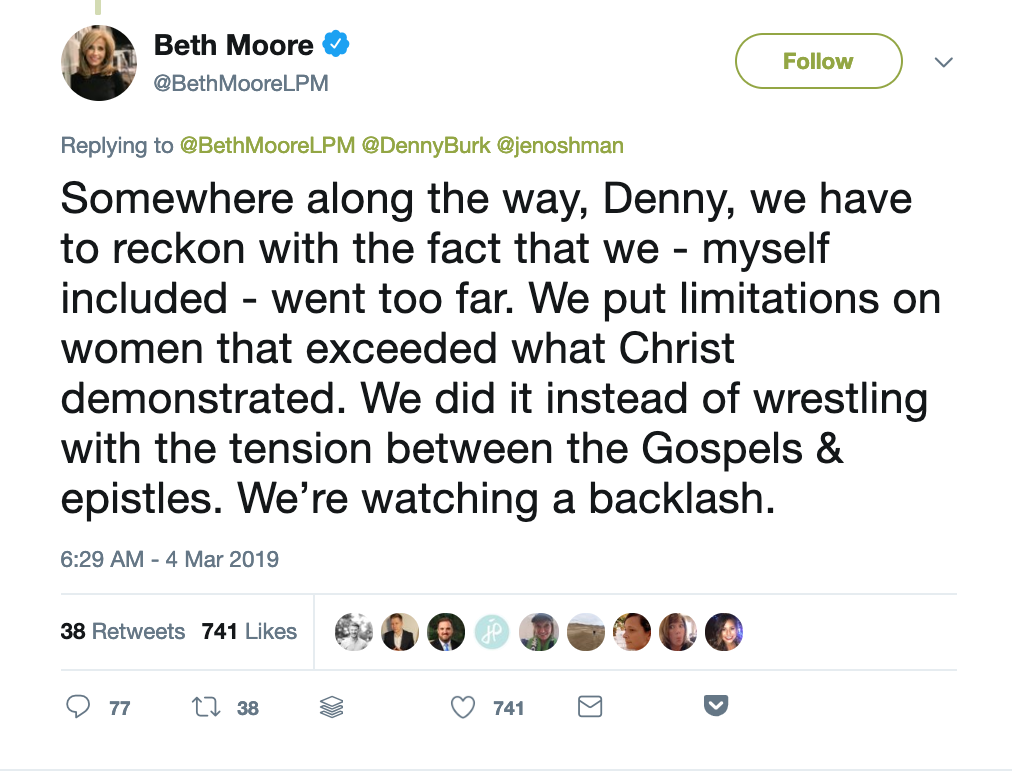This screenshot has height=771, width=1012.
Task: Click the reply speech bubble icon
Action: (x=79, y=707)
